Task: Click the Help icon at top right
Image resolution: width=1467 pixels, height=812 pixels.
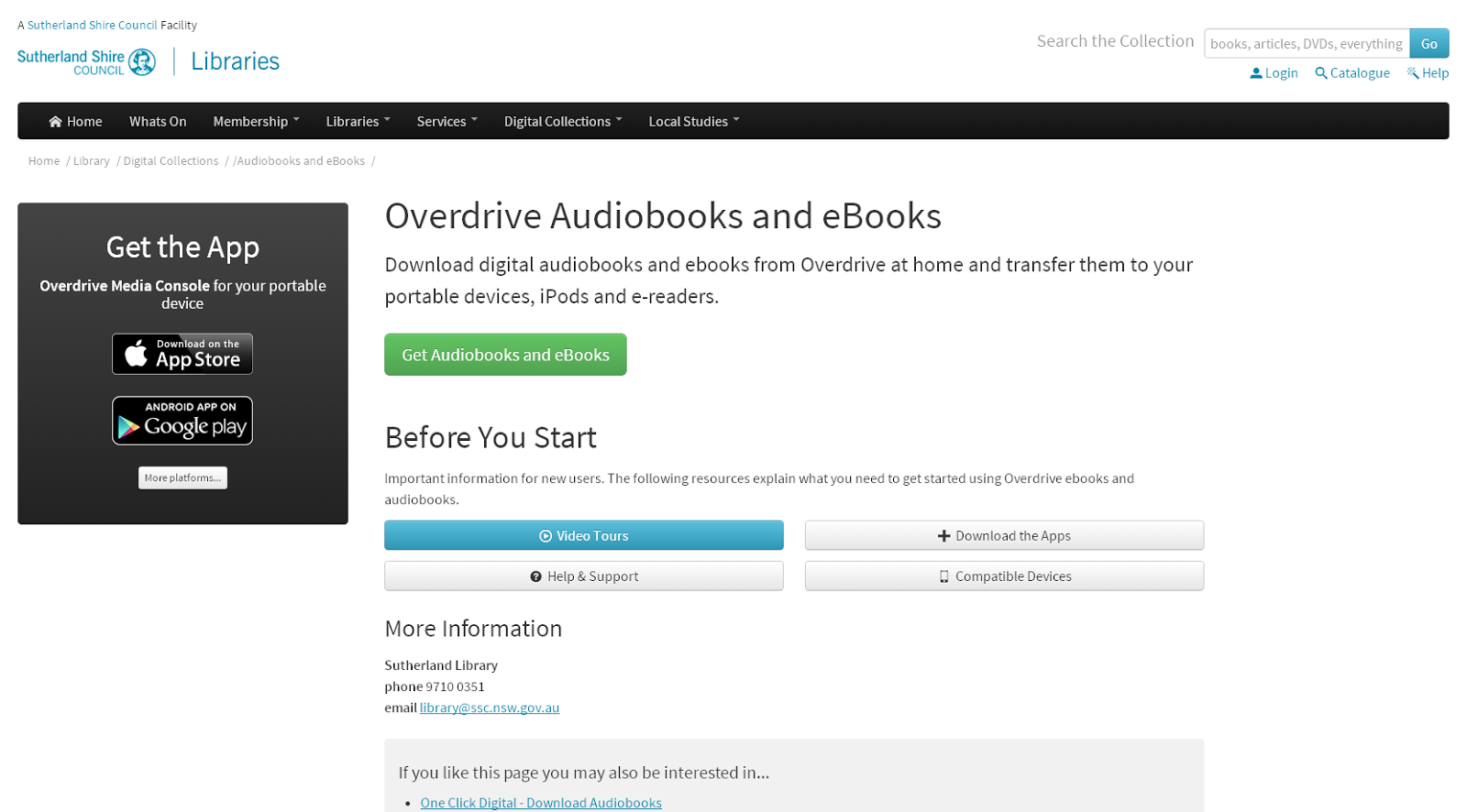Action: coord(1413,72)
